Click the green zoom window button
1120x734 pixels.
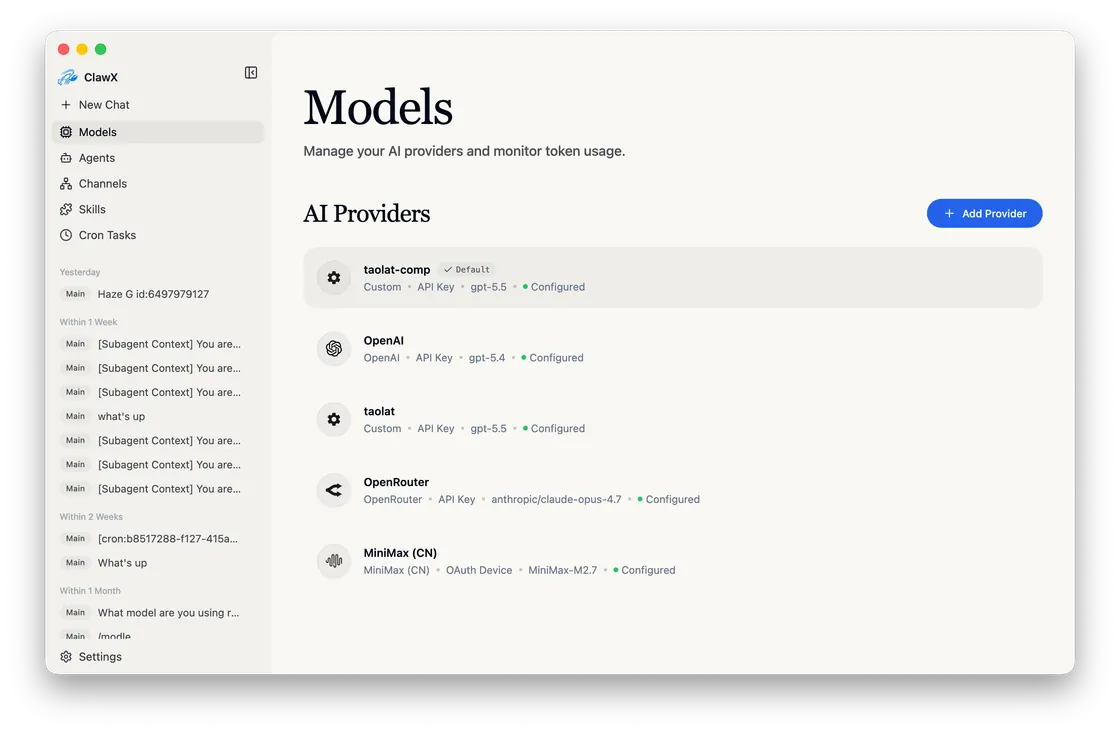(x=101, y=49)
